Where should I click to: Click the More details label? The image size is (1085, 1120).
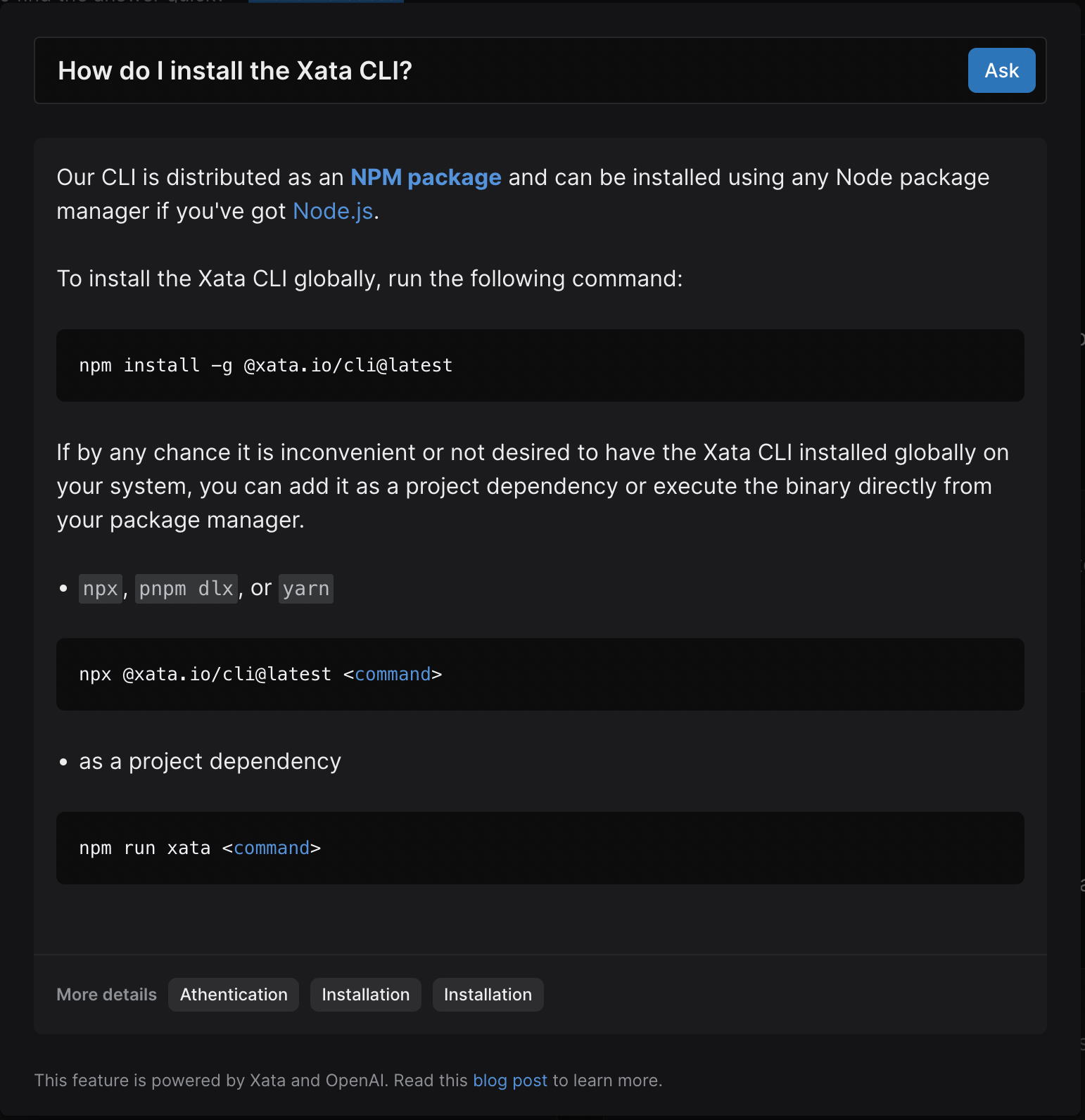(106, 995)
